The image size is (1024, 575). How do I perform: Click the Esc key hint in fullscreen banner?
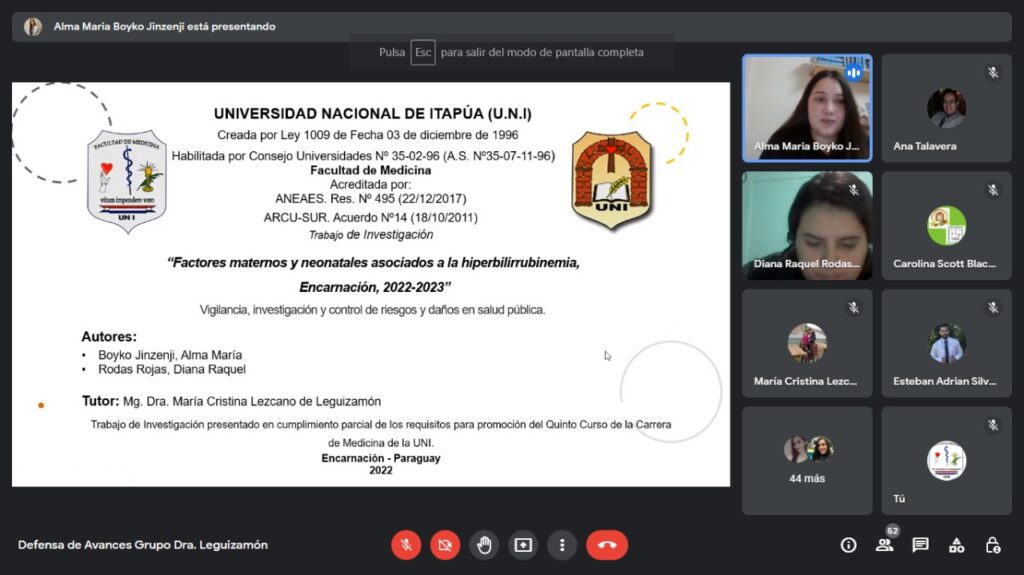click(x=422, y=53)
